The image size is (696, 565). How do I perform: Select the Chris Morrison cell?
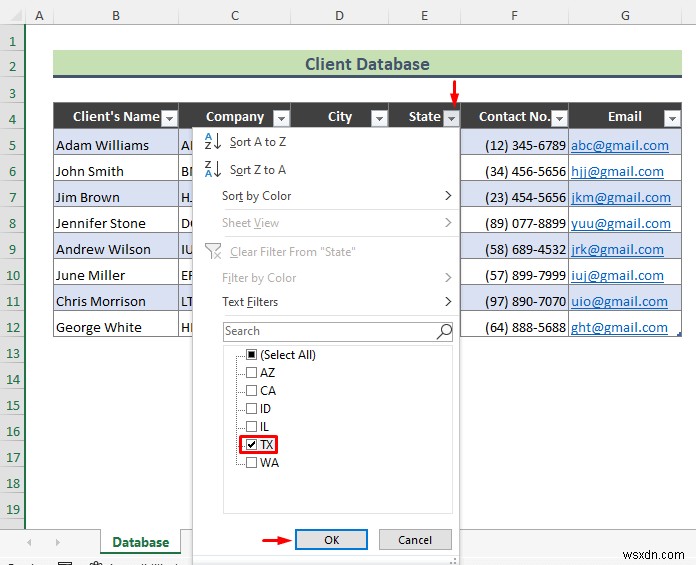[x=116, y=298]
